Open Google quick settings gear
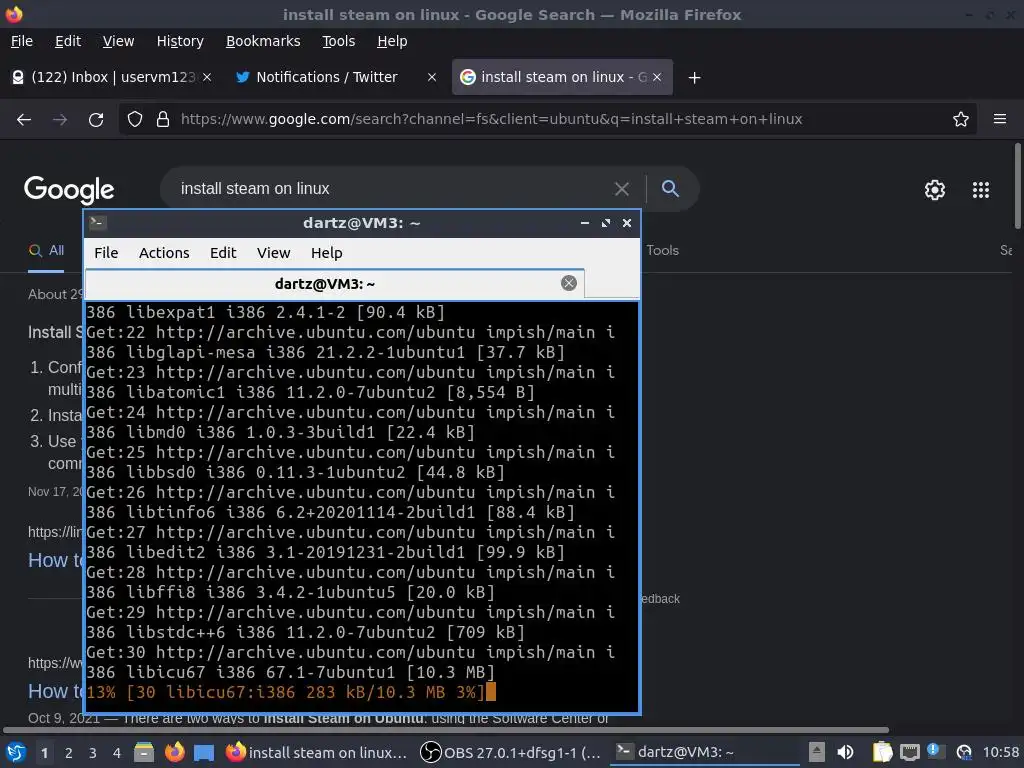The height and width of the screenshot is (768, 1024). click(x=935, y=190)
